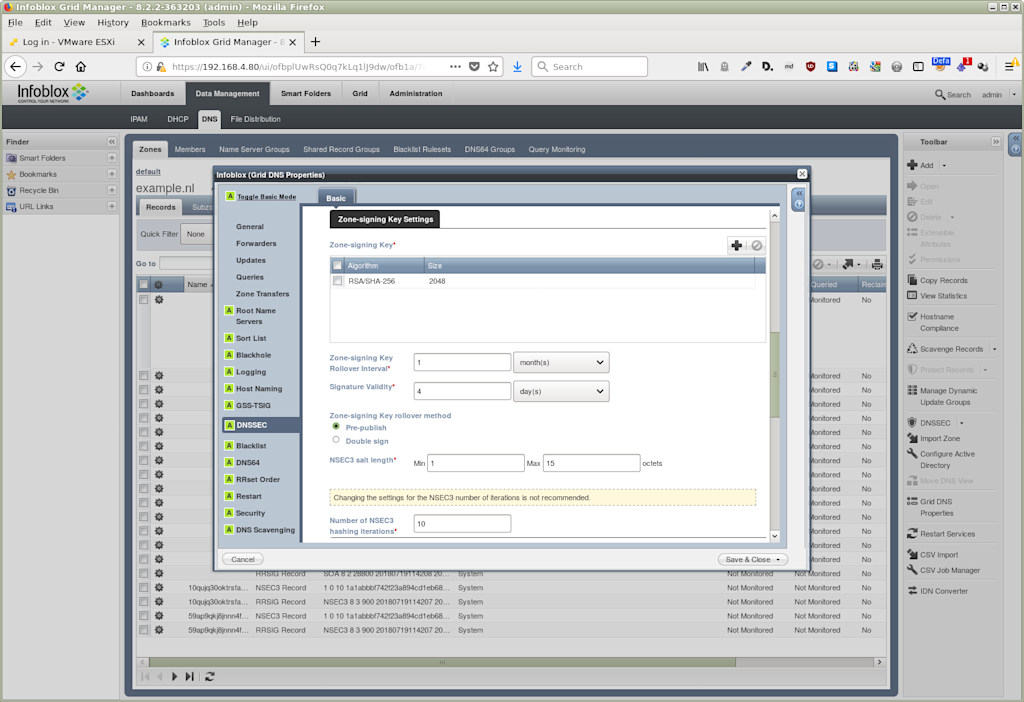The height and width of the screenshot is (702, 1024).
Task: Click the NSEC3 hashing iterations field
Action: (462, 524)
